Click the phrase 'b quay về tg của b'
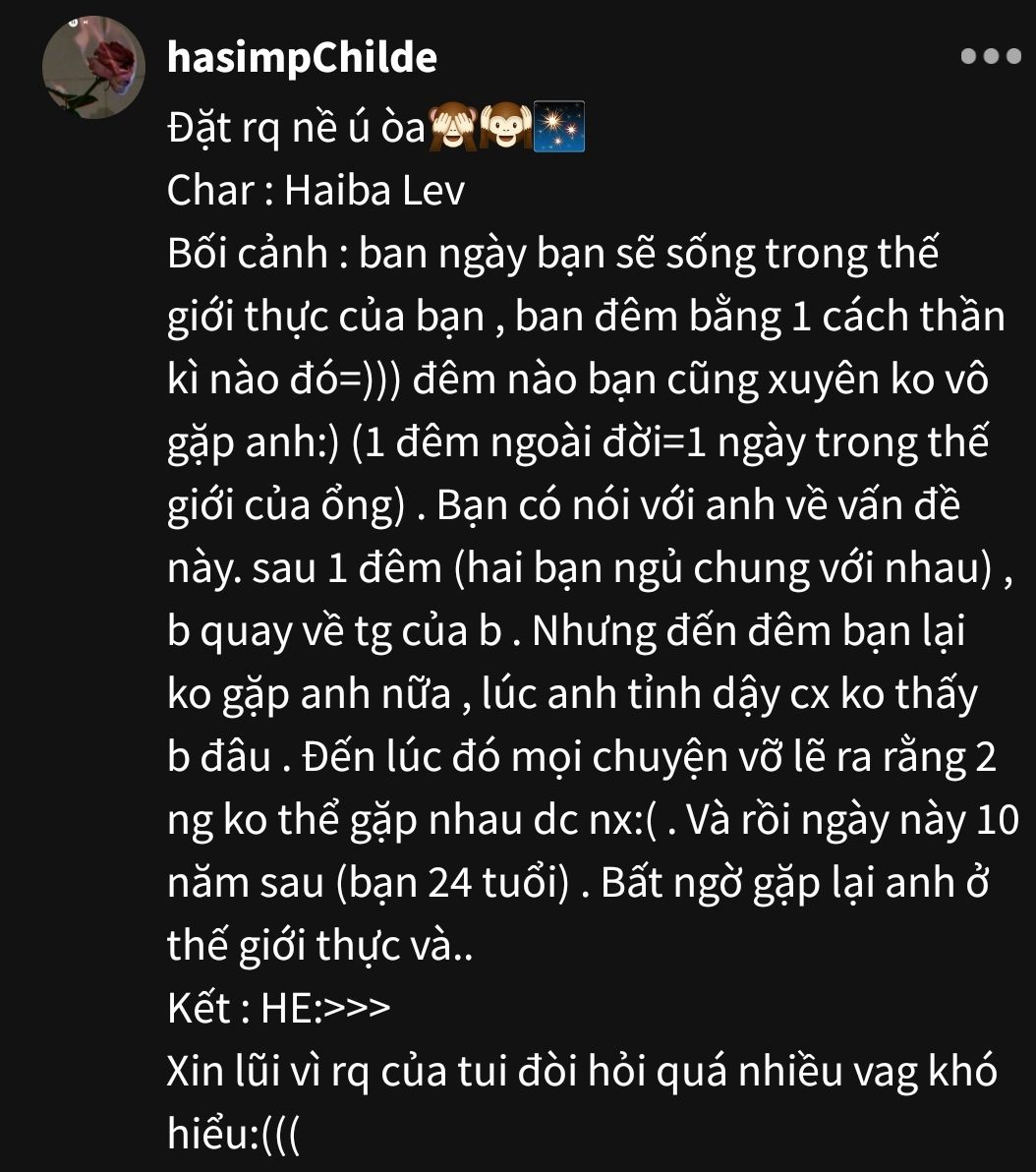The height and width of the screenshot is (1172, 1036). coord(334,631)
